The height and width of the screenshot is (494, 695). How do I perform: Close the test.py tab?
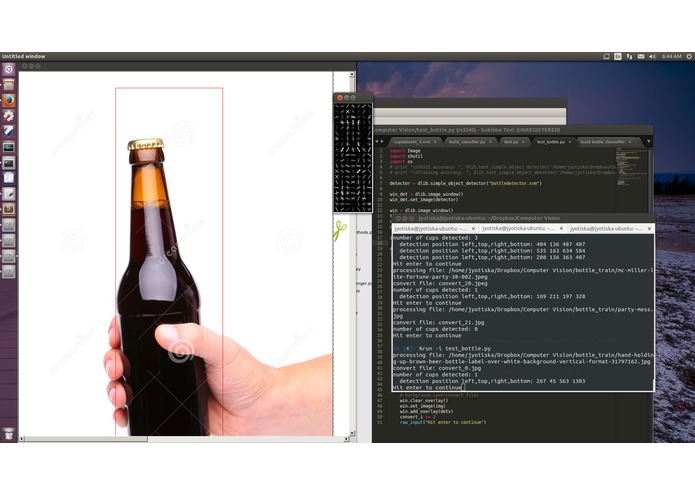pos(523,142)
